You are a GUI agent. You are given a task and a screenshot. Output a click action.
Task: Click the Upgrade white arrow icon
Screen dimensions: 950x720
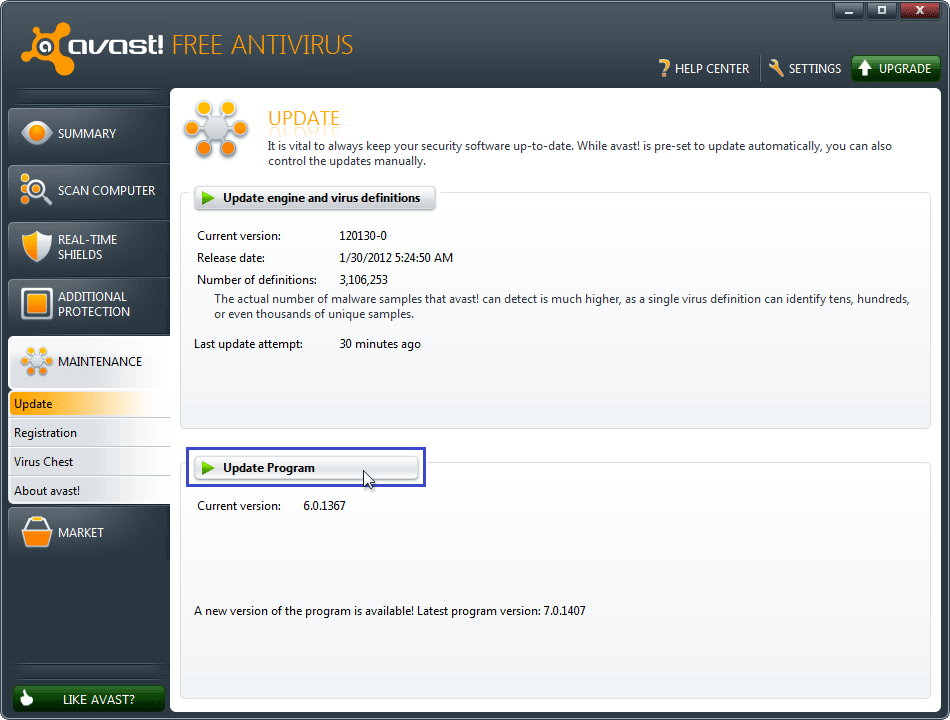tap(865, 68)
